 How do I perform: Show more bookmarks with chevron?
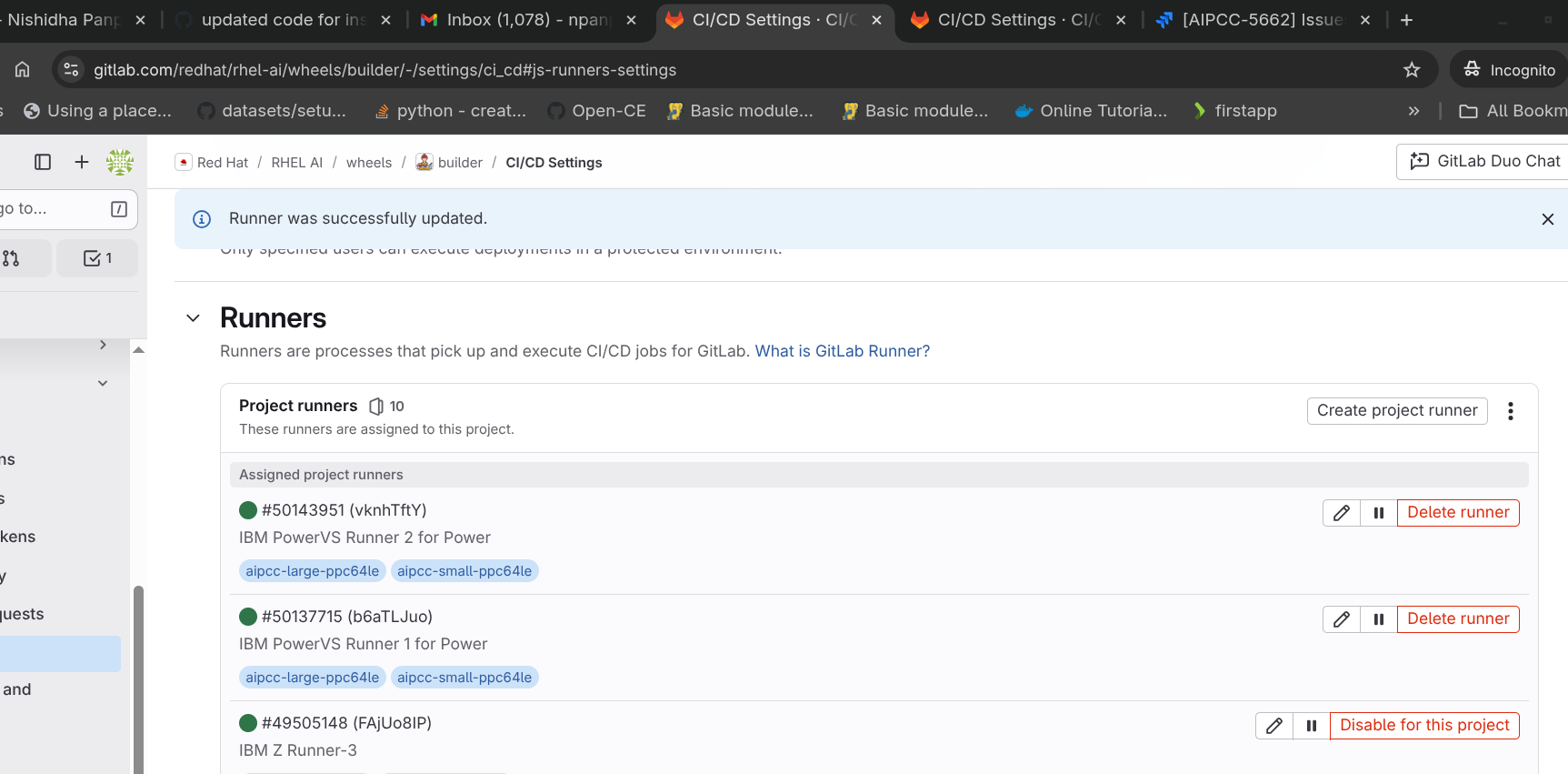pyautogui.click(x=1413, y=111)
